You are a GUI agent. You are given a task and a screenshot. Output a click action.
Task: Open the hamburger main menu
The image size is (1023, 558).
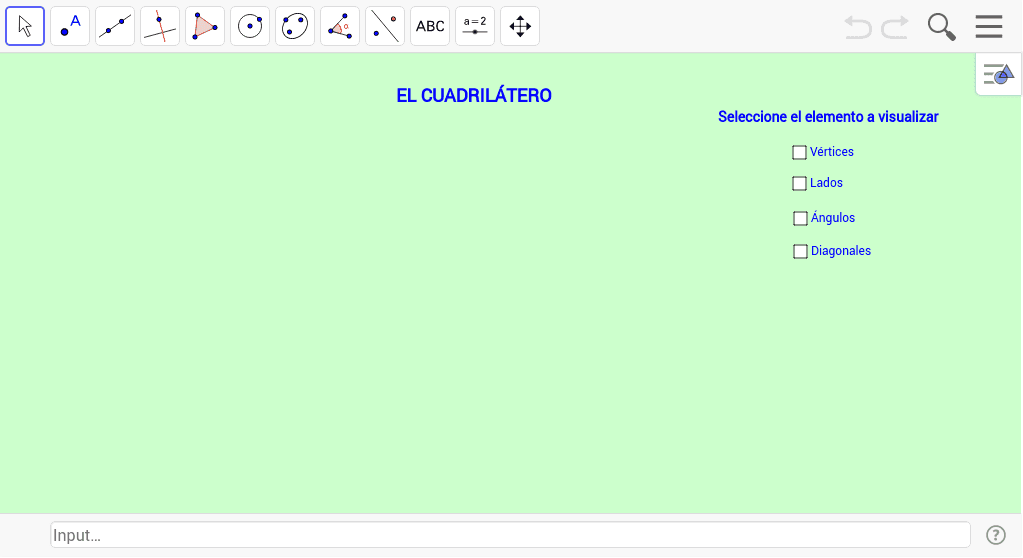pyautogui.click(x=989, y=27)
